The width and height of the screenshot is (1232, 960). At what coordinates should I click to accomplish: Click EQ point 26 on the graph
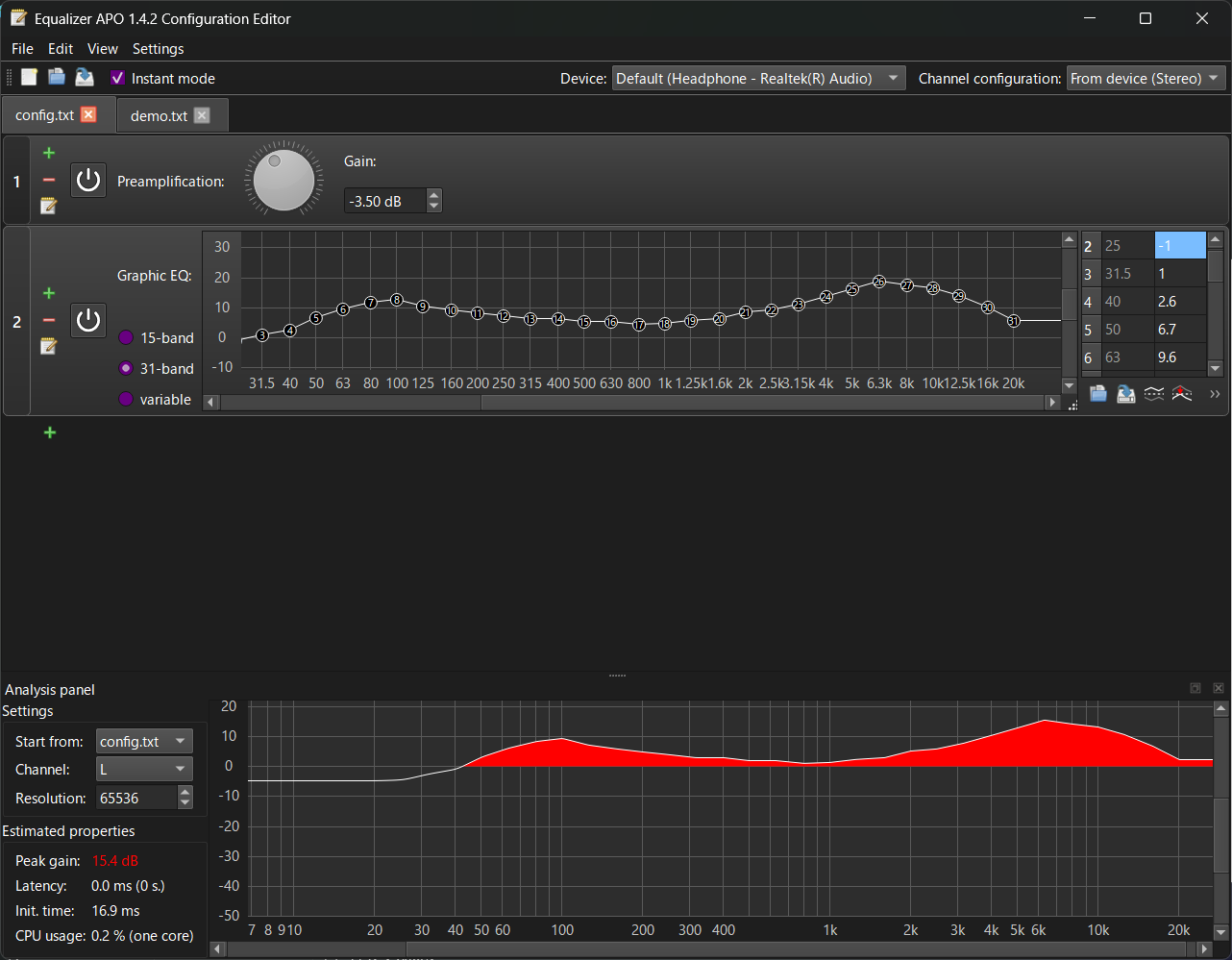(x=879, y=282)
